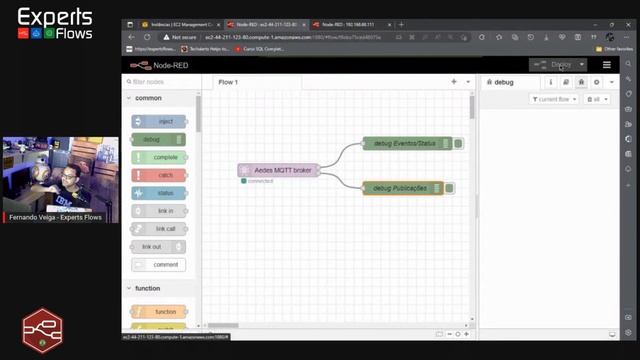Viewport: 640px width, 360px height.
Task: Select the debug Eventos/Status node
Action: (407, 143)
